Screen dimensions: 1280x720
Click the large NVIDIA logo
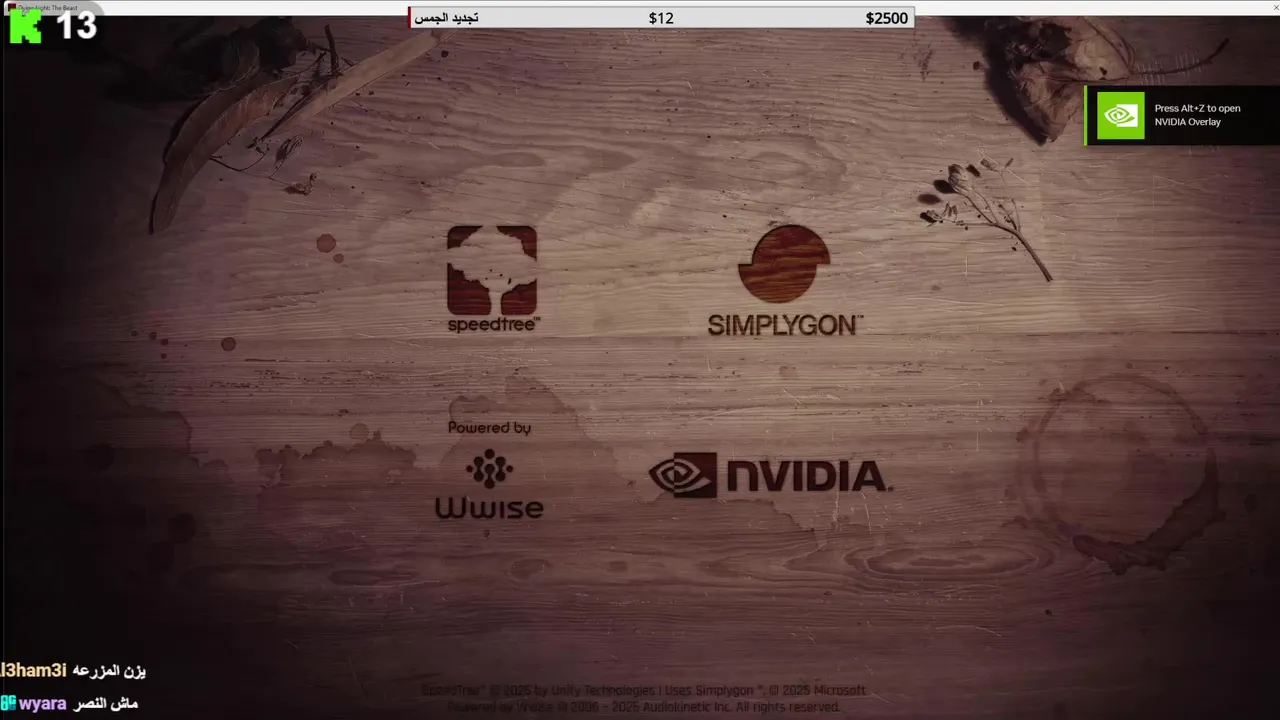pos(769,475)
